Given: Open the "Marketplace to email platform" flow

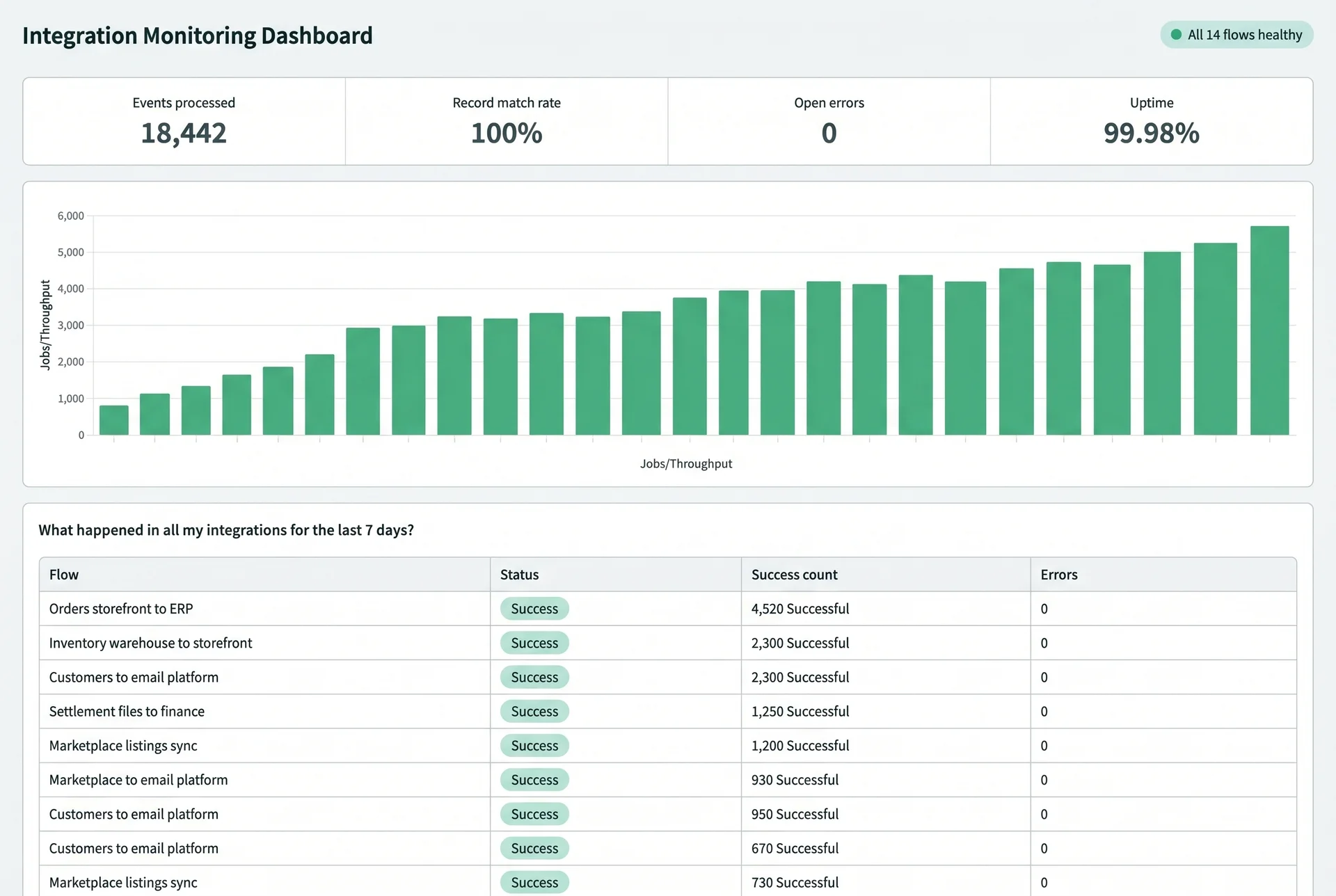Looking at the screenshot, I should tap(138, 780).
